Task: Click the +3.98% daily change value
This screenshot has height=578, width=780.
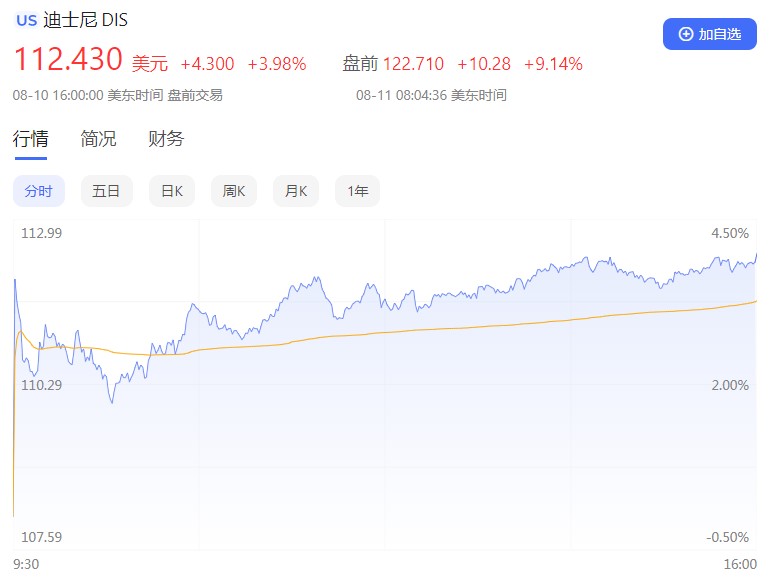Action: pyautogui.click(x=276, y=64)
